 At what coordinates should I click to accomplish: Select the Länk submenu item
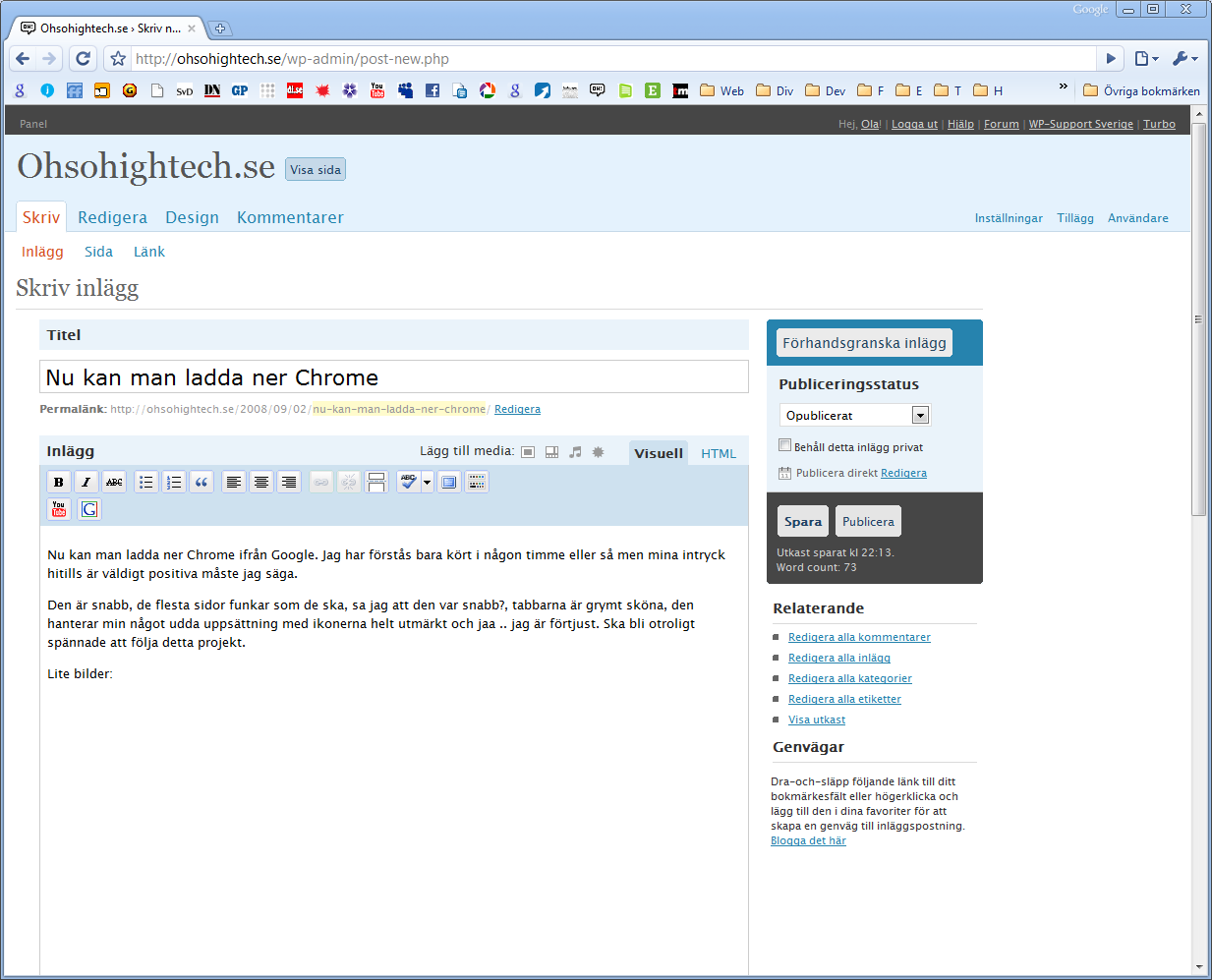point(149,252)
